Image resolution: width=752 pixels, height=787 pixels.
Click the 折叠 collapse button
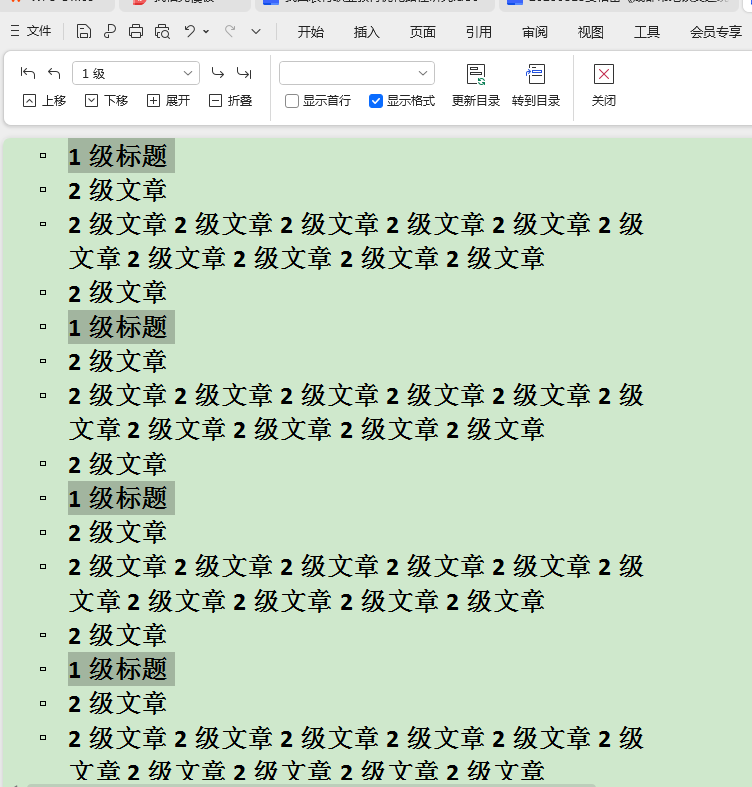point(230,101)
